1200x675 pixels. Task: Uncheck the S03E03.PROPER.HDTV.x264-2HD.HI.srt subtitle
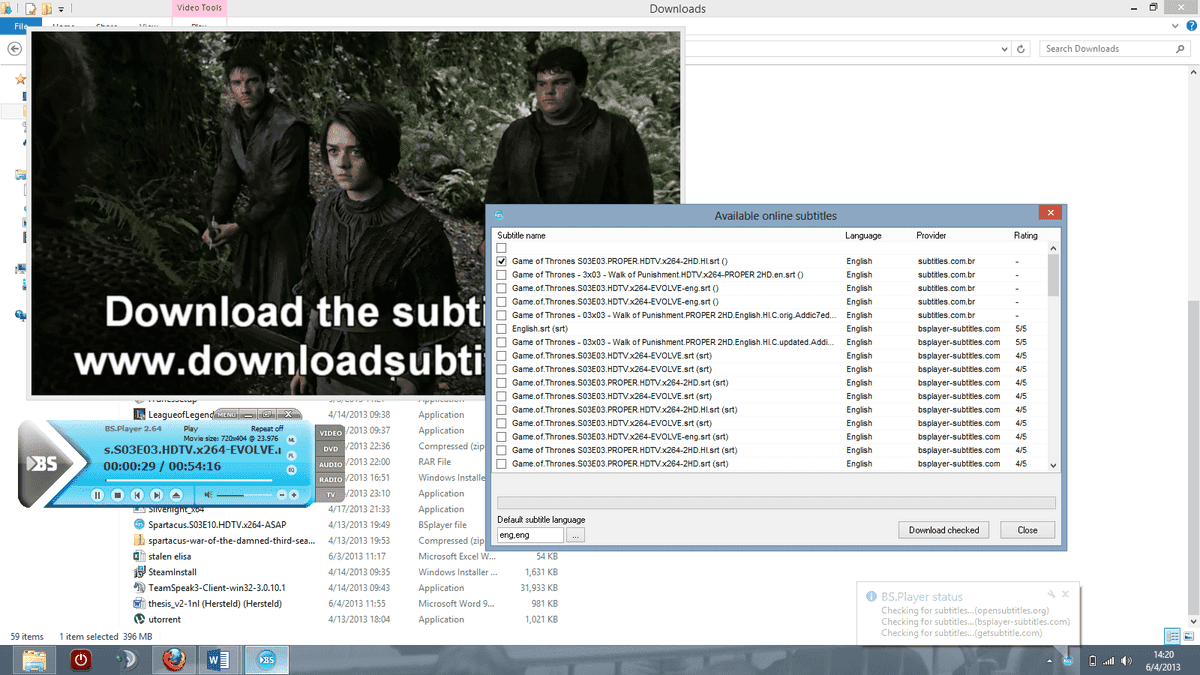[502, 261]
